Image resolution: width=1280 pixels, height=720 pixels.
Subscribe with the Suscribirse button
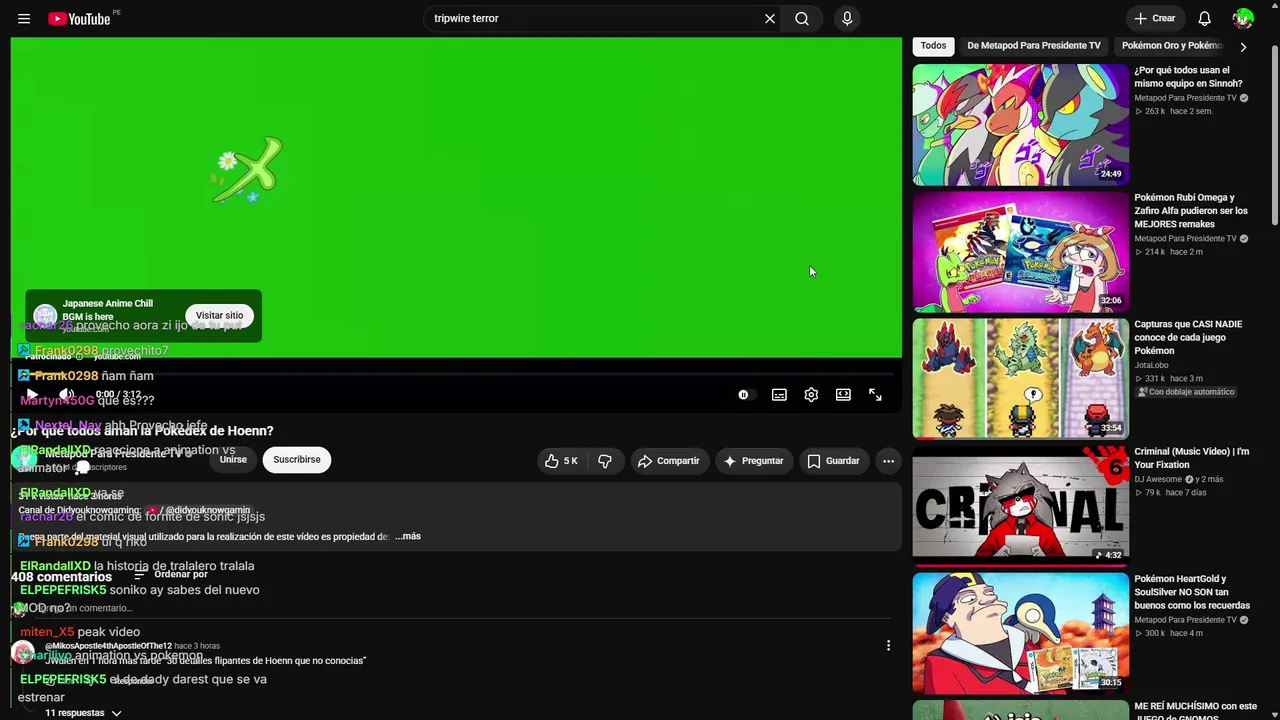click(297, 460)
